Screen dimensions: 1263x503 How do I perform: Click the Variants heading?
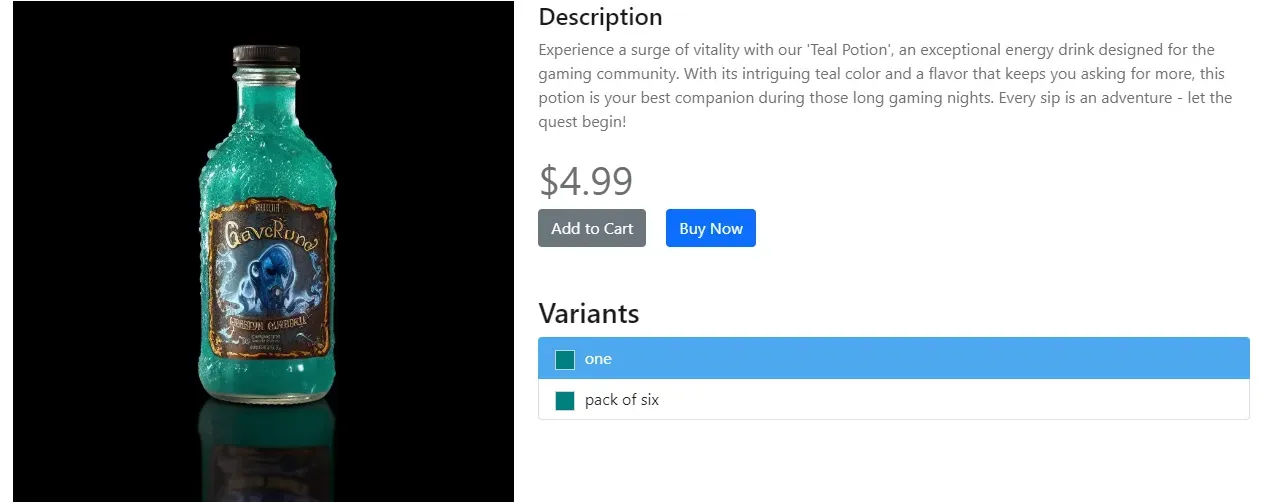point(588,313)
